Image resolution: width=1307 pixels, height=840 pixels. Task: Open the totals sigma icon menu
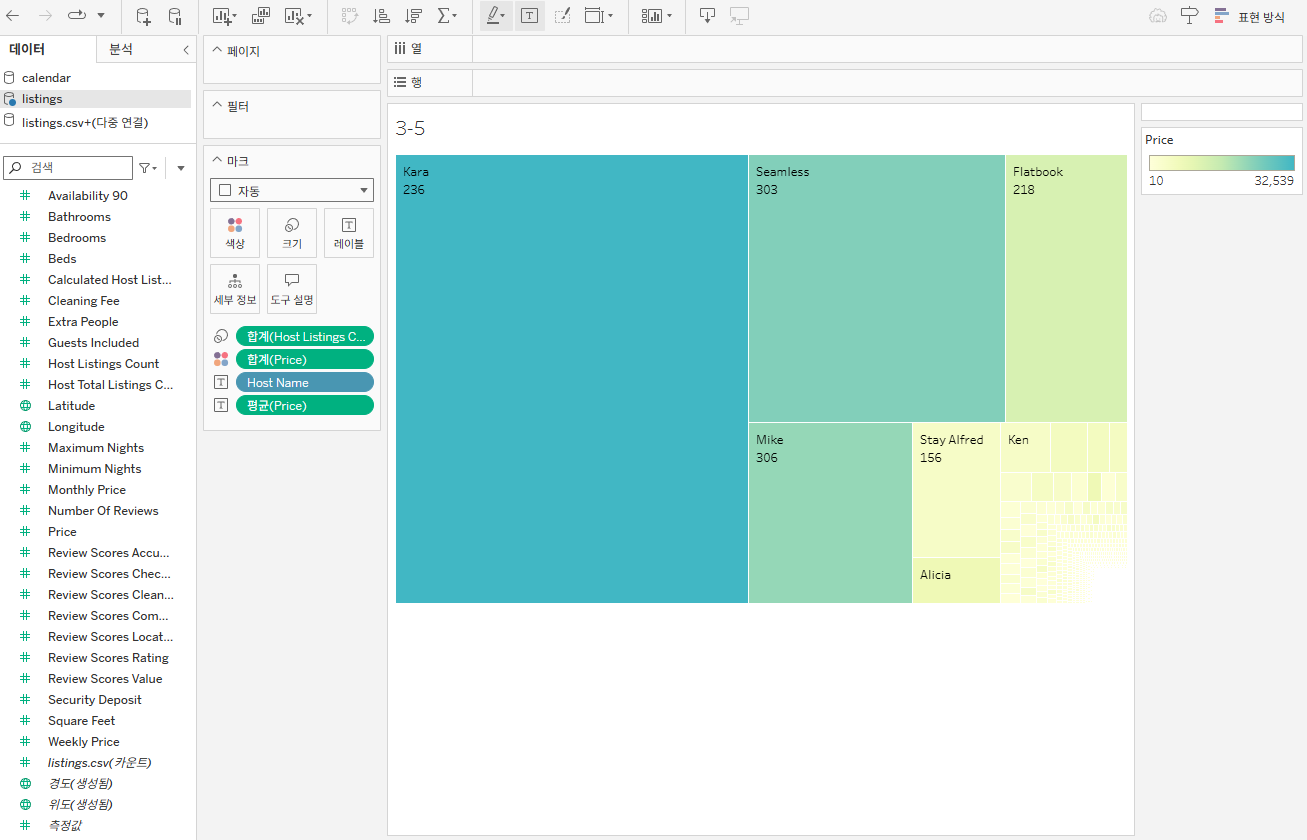444,16
